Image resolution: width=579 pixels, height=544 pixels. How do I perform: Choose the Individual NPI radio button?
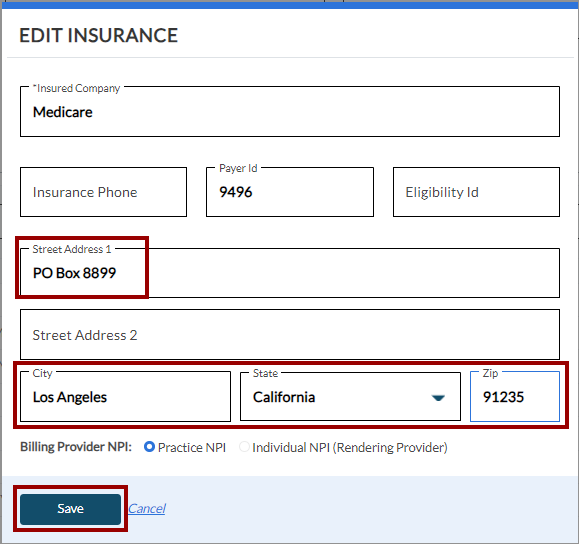click(244, 447)
